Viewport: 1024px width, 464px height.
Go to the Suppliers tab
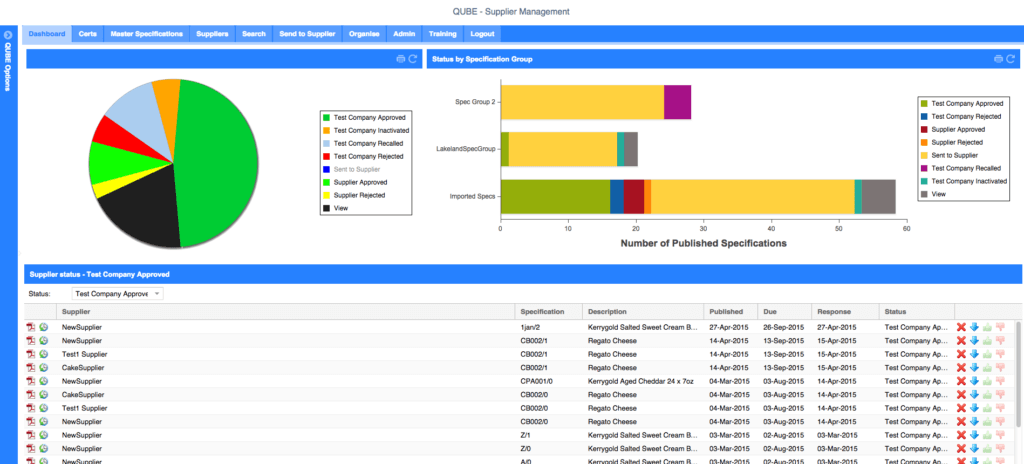212,34
